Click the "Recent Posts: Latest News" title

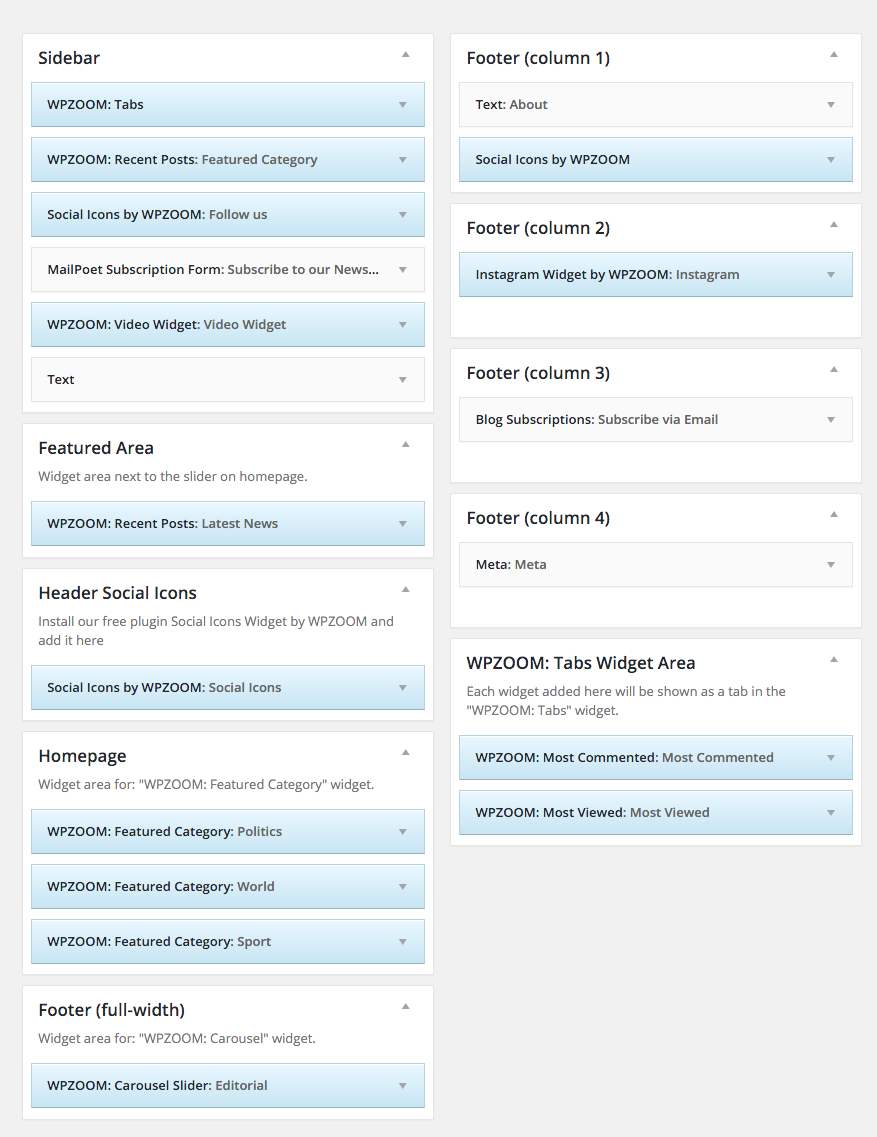[x=162, y=524]
